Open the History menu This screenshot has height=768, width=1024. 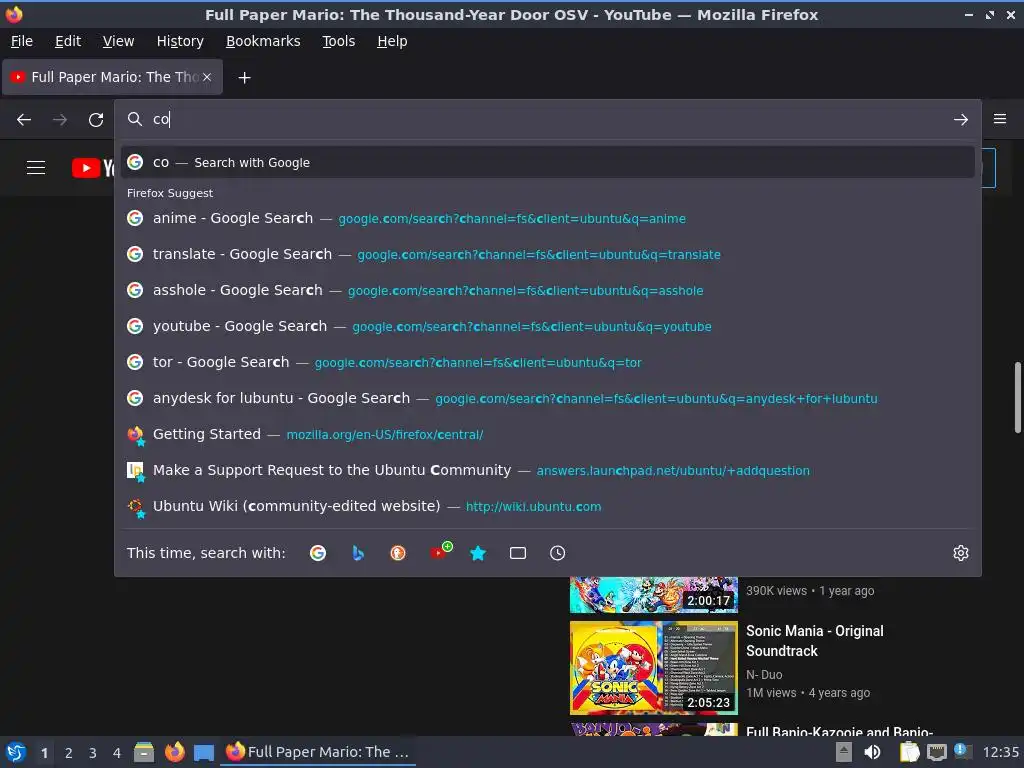pos(180,41)
